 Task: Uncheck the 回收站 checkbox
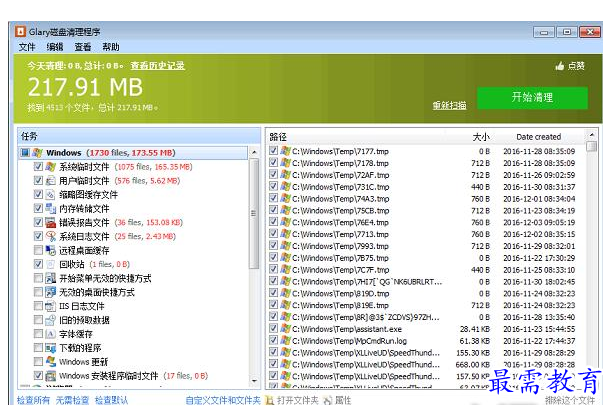coord(38,264)
